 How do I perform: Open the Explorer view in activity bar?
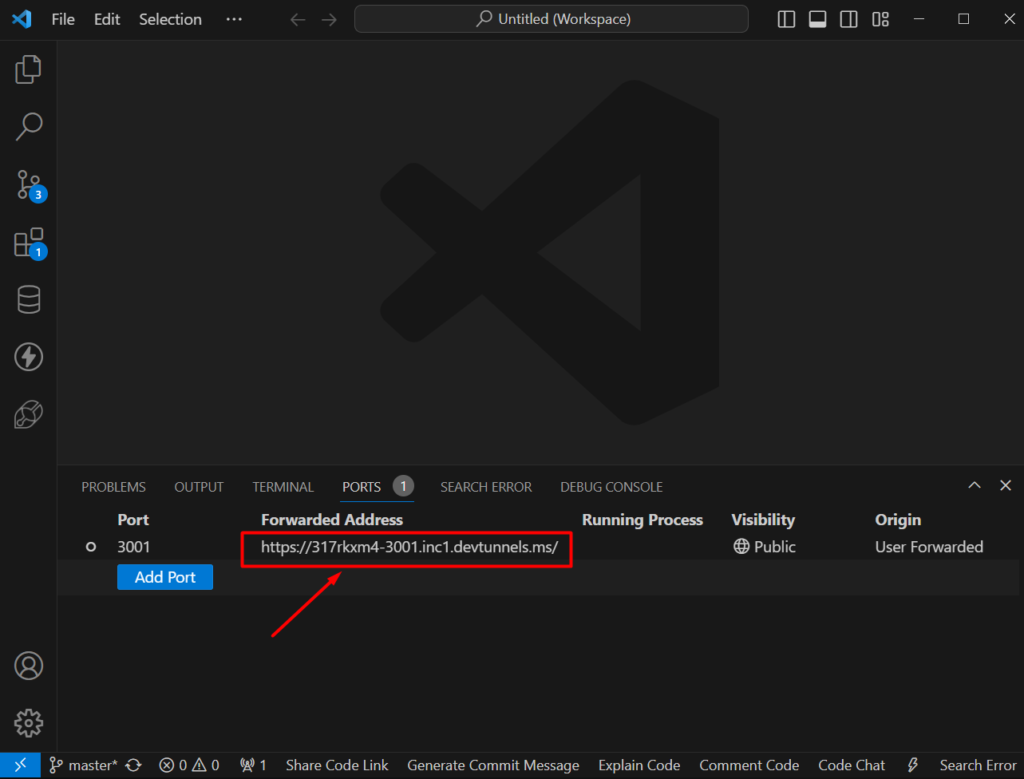click(28, 69)
